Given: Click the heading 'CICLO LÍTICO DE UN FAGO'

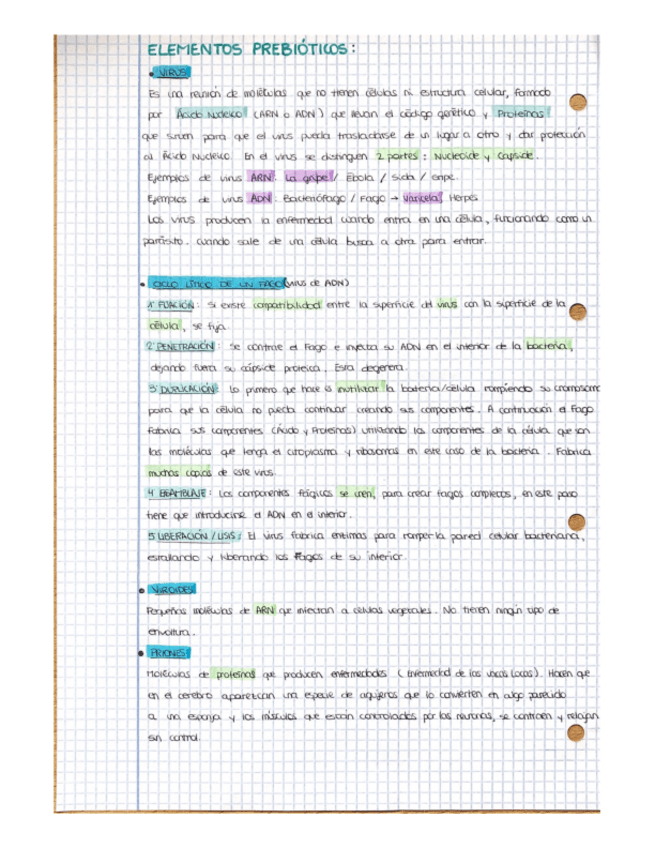Looking at the screenshot, I should [x=216, y=283].
